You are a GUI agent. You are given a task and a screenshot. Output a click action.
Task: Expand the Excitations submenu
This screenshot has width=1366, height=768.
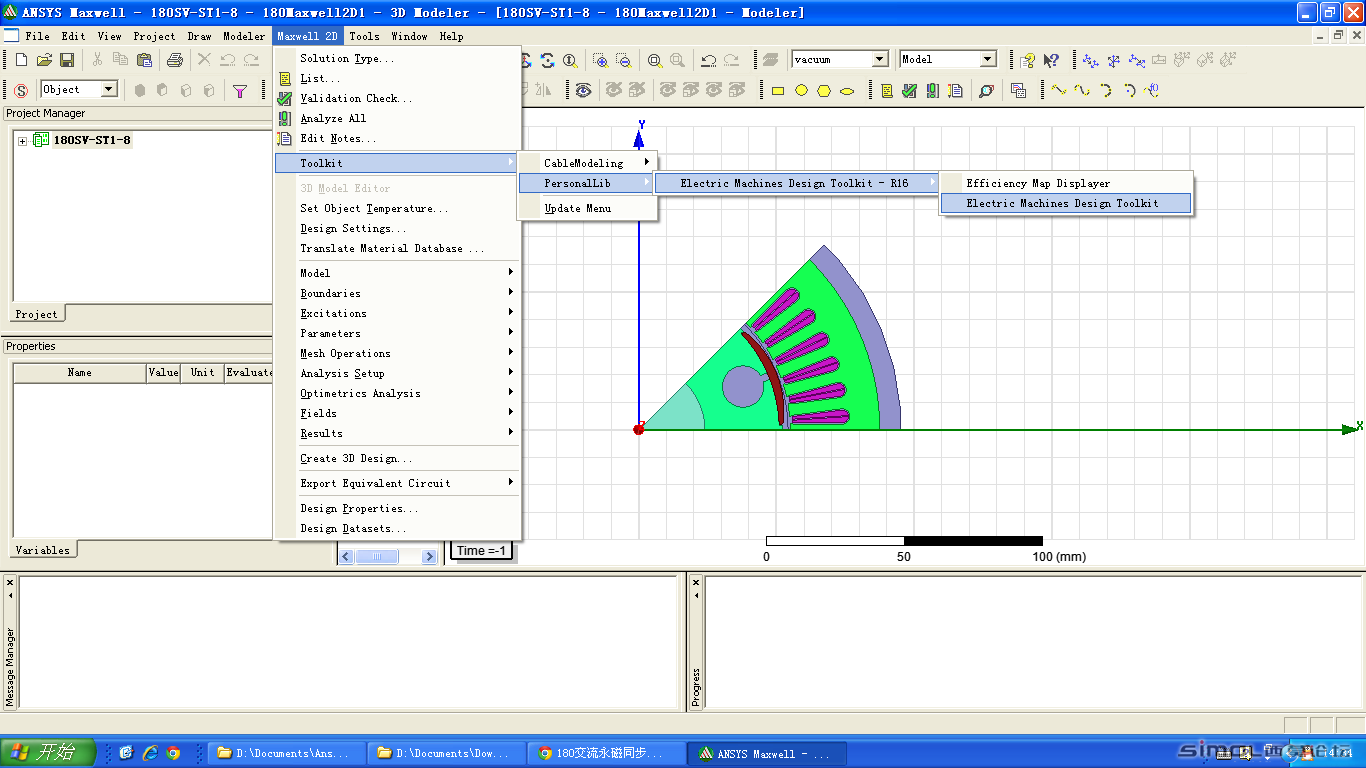[x=398, y=313]
